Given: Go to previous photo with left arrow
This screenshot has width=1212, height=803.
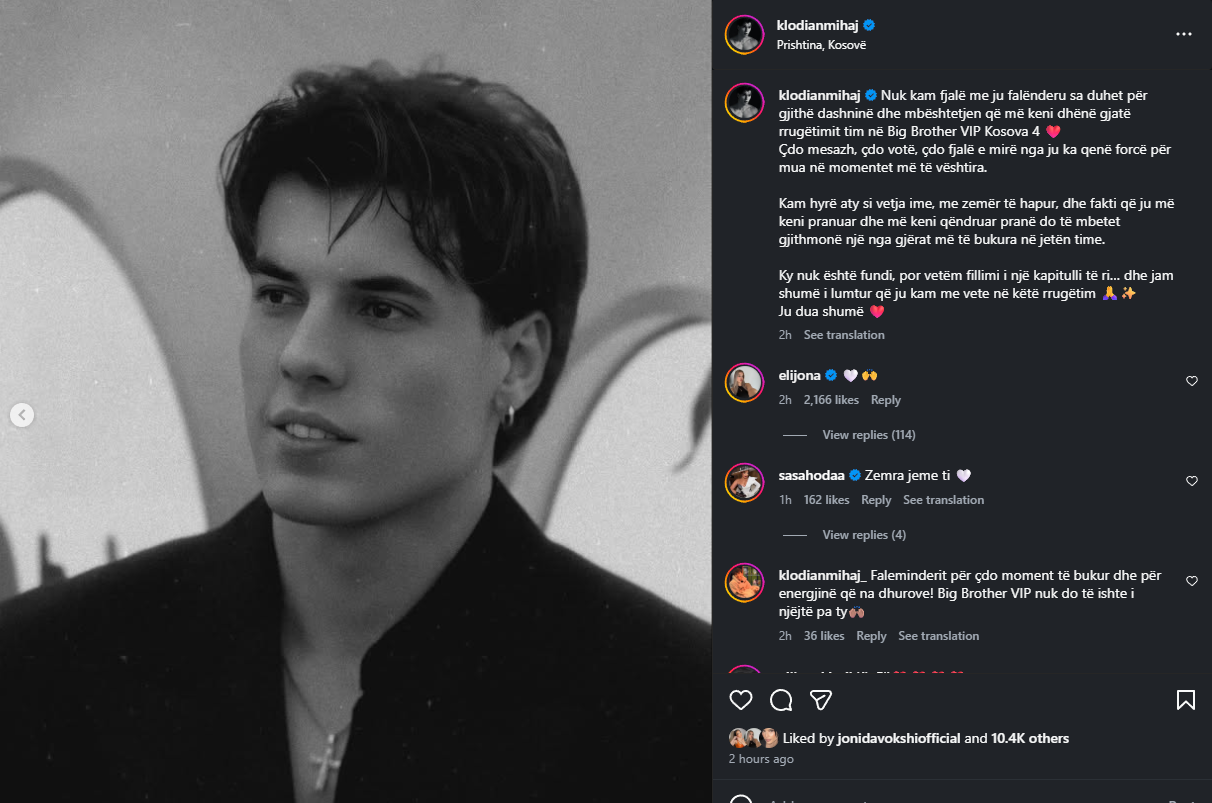Looking at the screenshot, I should (x=22, y=415).
